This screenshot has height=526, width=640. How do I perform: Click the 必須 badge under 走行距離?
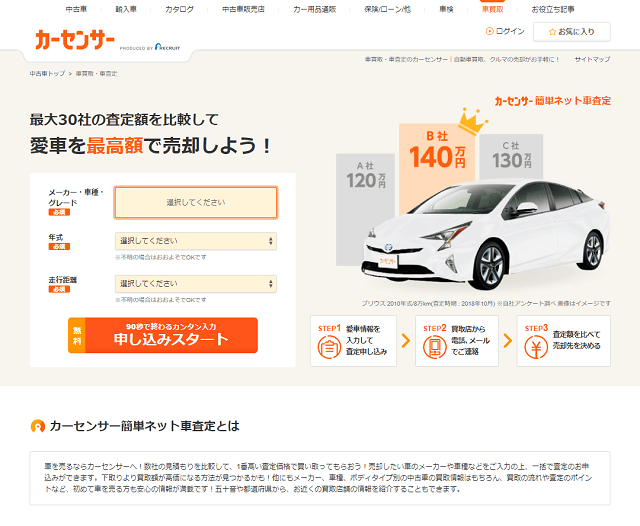click(59, 289)
